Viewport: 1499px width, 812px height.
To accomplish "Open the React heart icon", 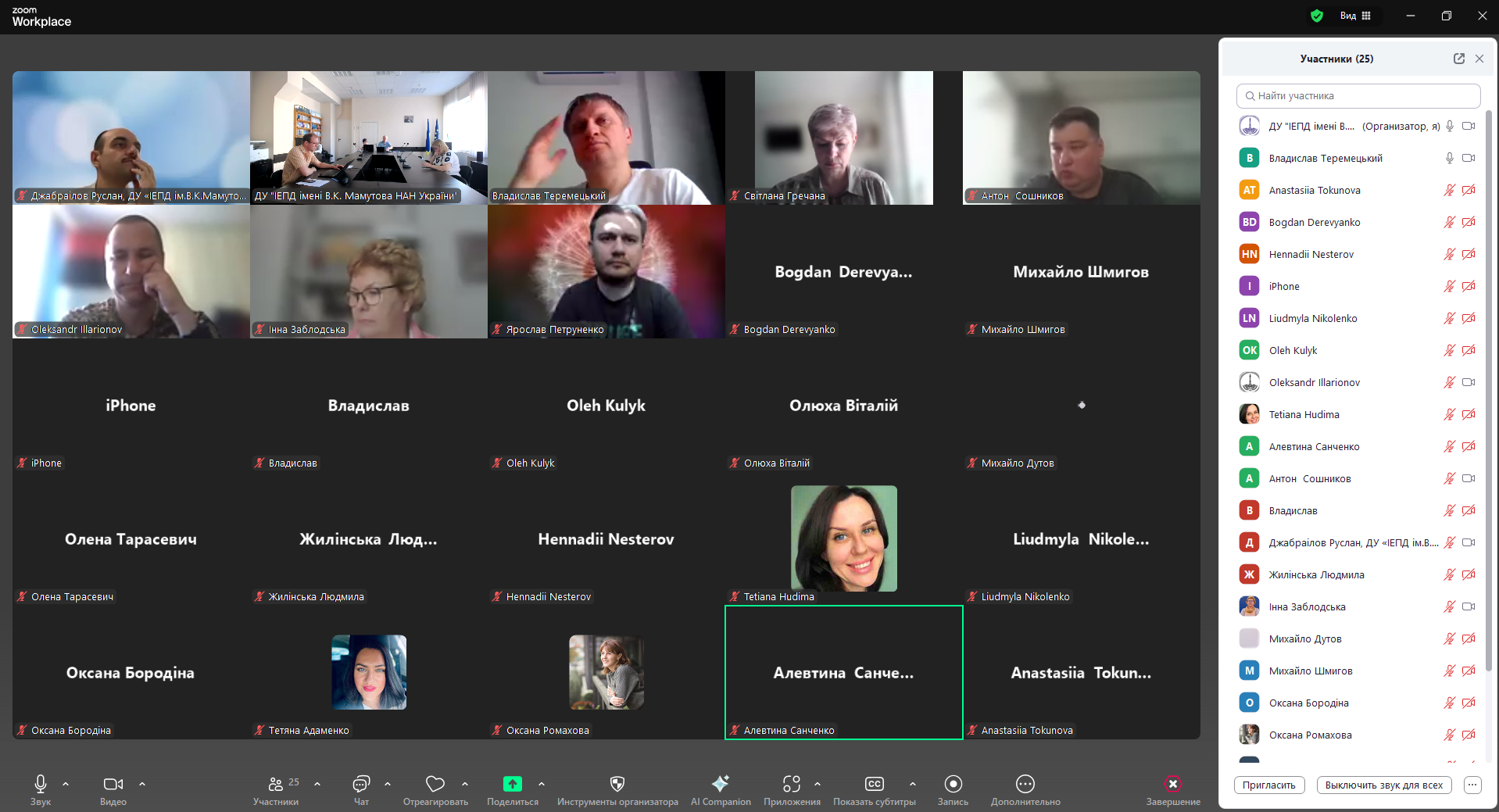I will point(435,784).
